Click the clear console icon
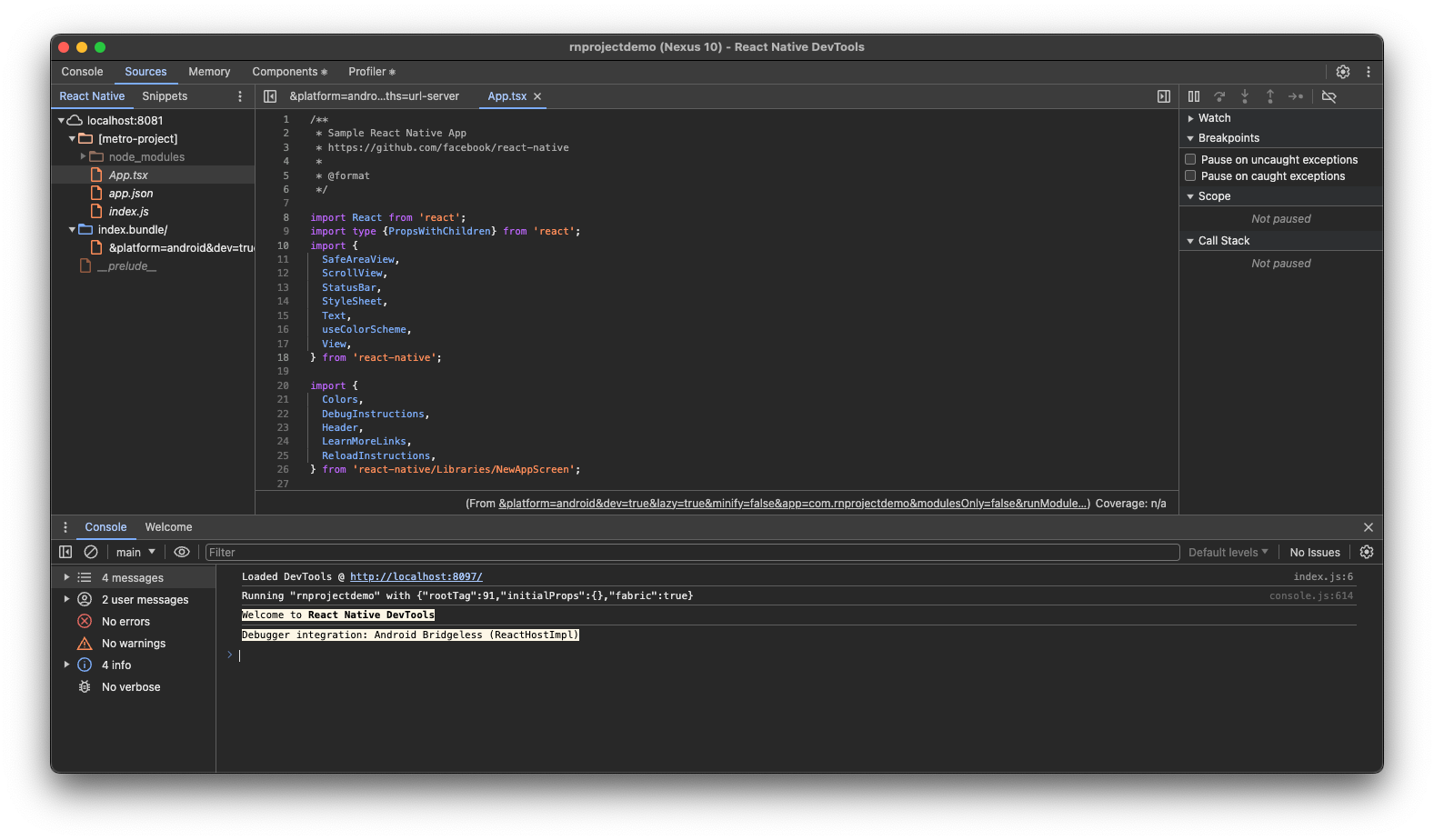The height and width of the screenshot is (840, 1434). click(x=91, y=552)
